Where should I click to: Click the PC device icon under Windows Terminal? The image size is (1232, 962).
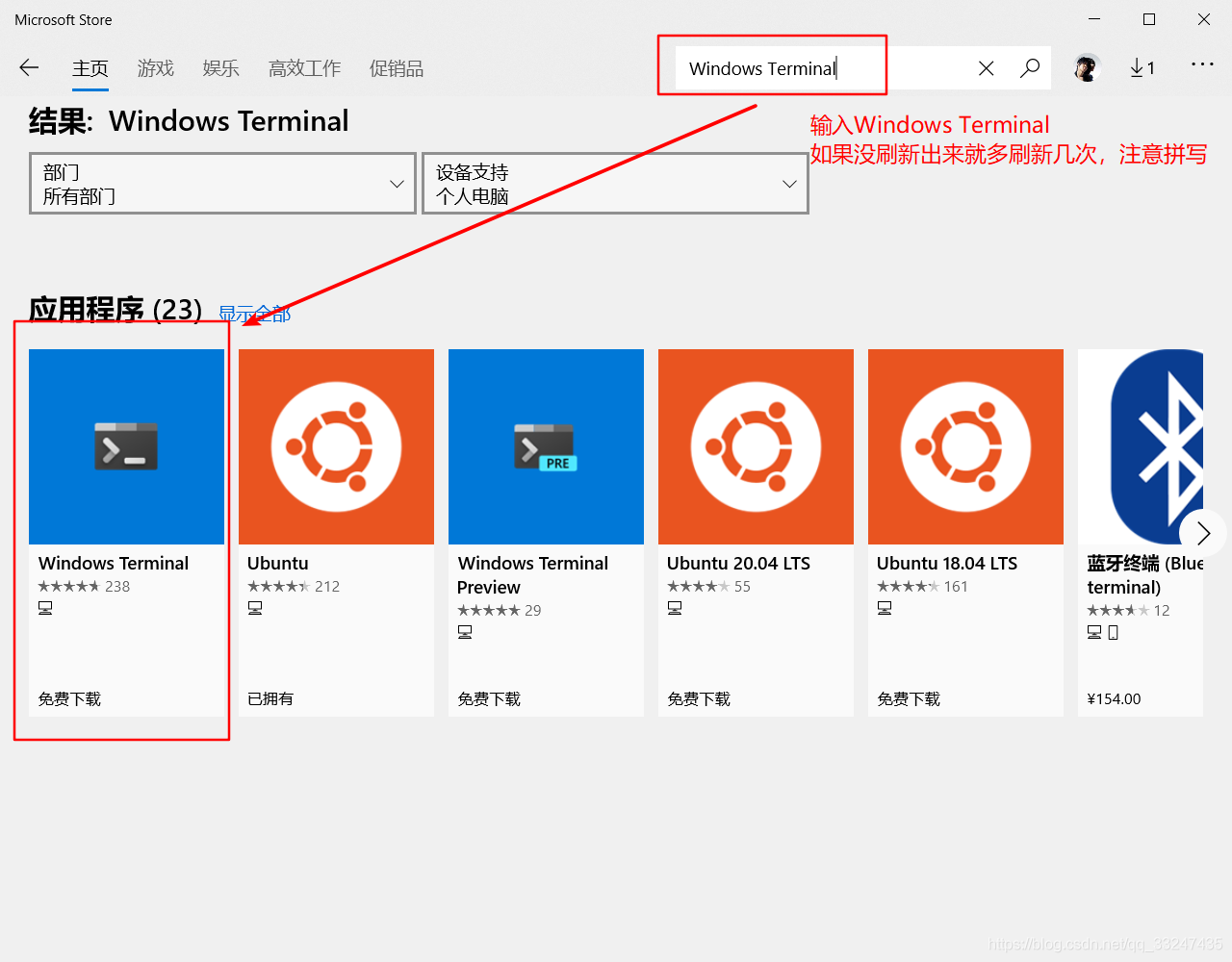45,608
